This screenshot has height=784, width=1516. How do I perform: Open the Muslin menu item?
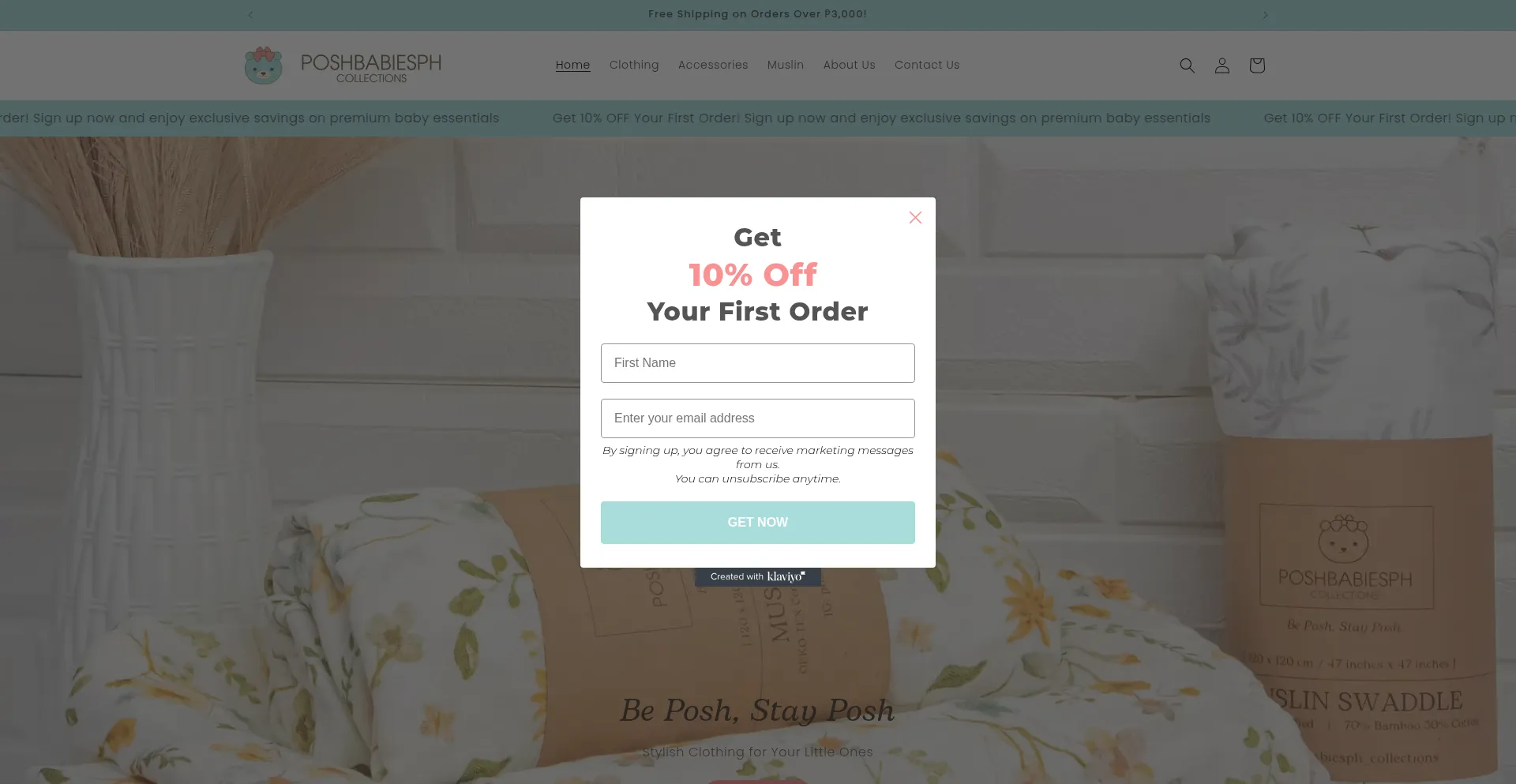click(786, 65)
